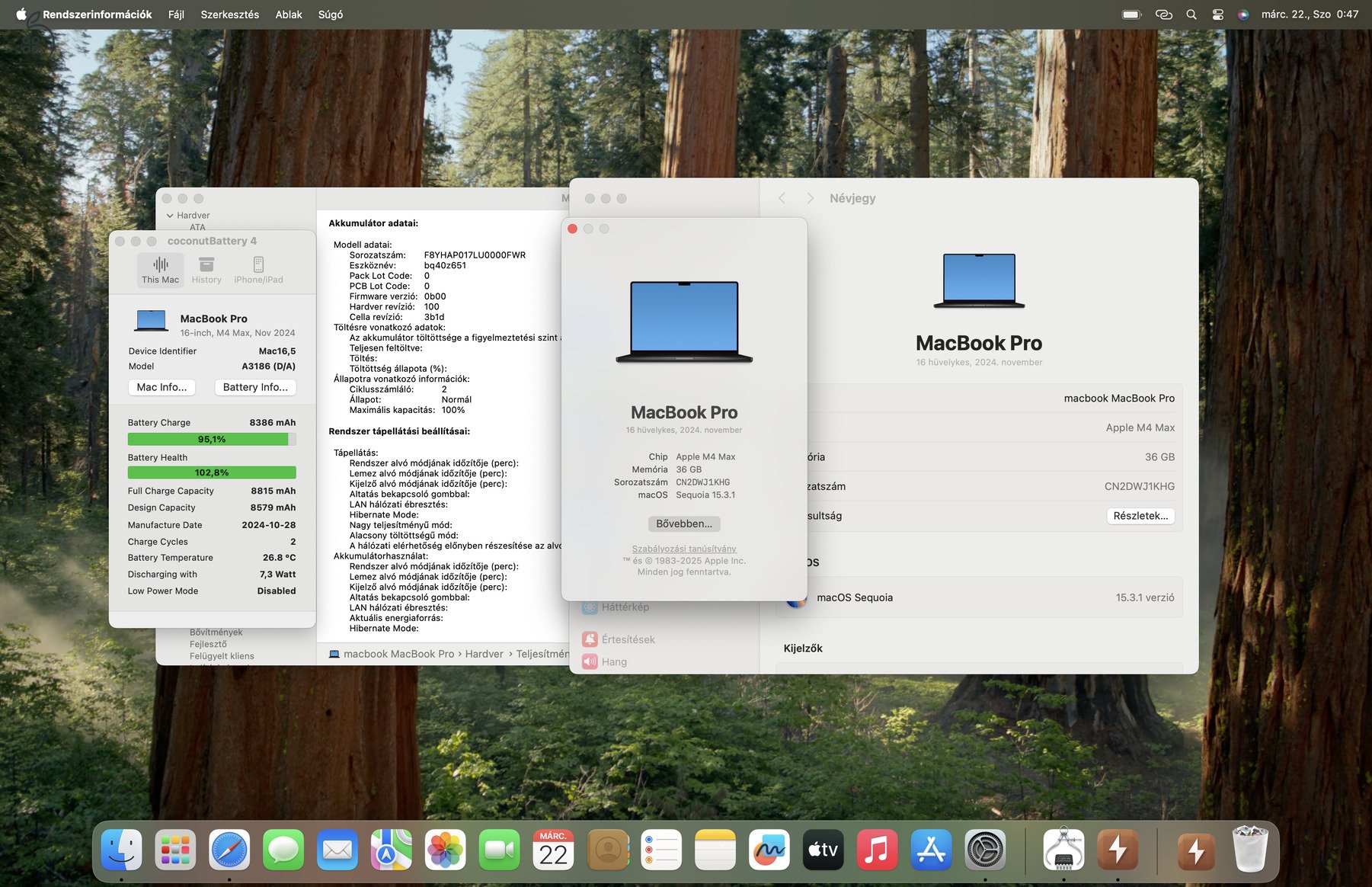Select Fejlesztő in System Information sidebar
The image size is (1372, 887).
(208, 644)
